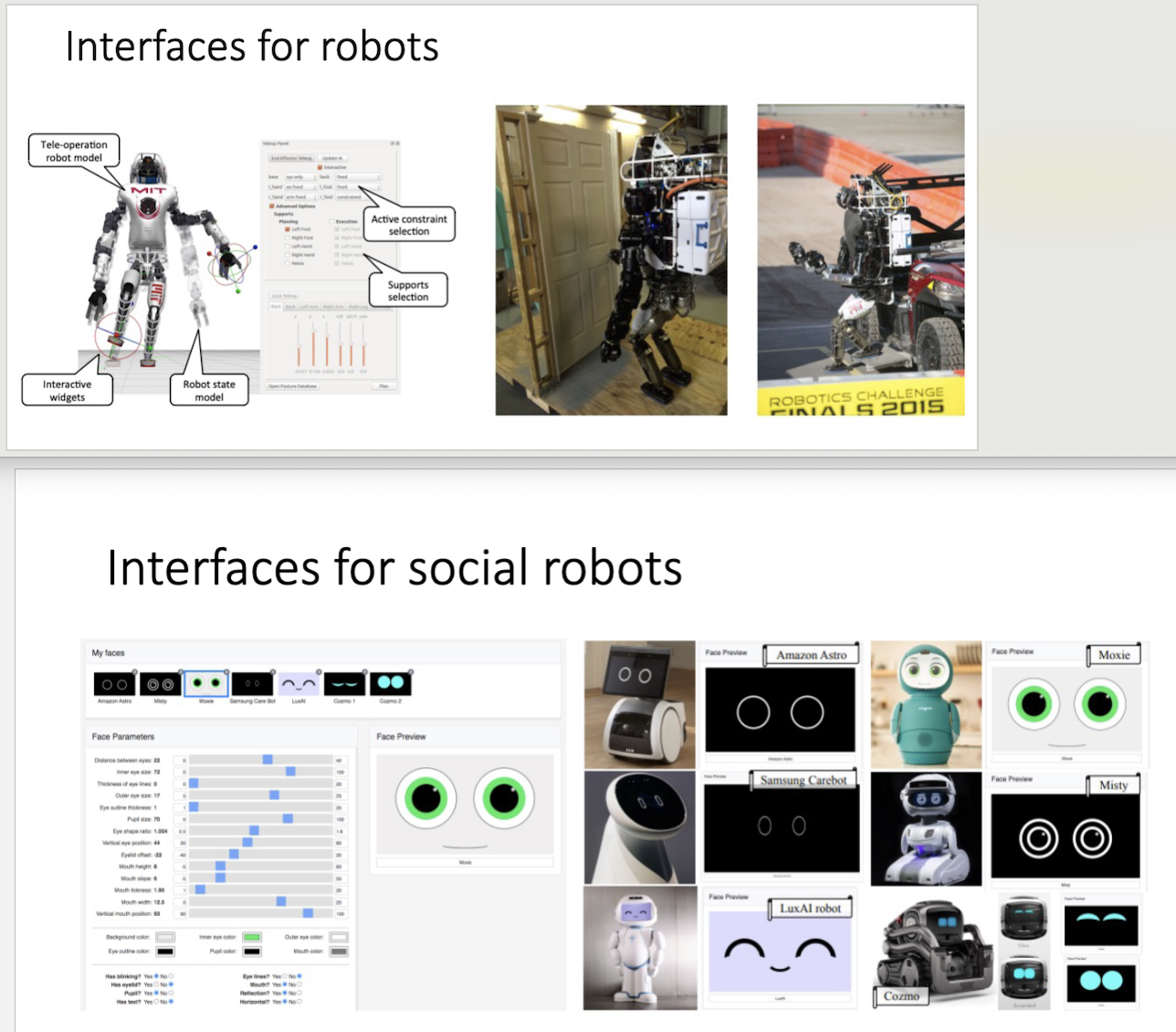The image size is (1176, 1032).
Task: Switch to the Base joint tab
Action: tap(276, 307)
